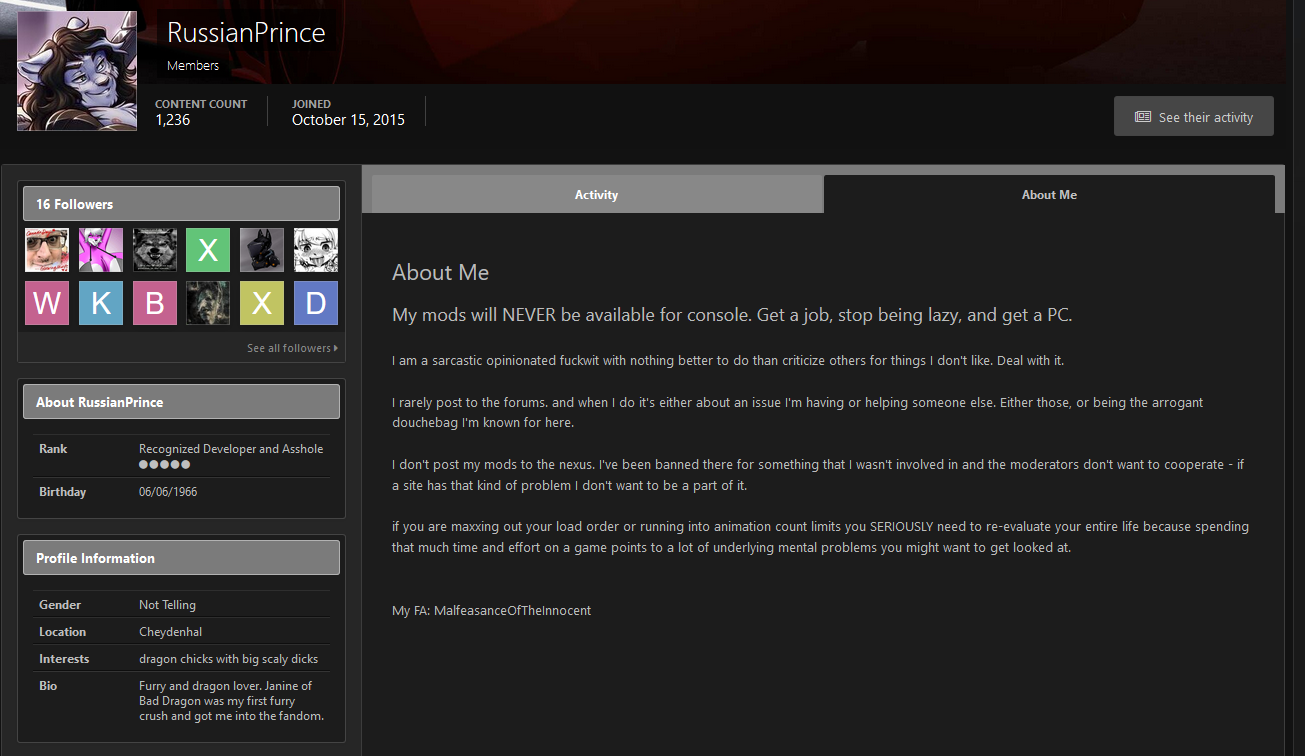
Task: Click the arrow next to See all followers
Action: coord(335,348)
